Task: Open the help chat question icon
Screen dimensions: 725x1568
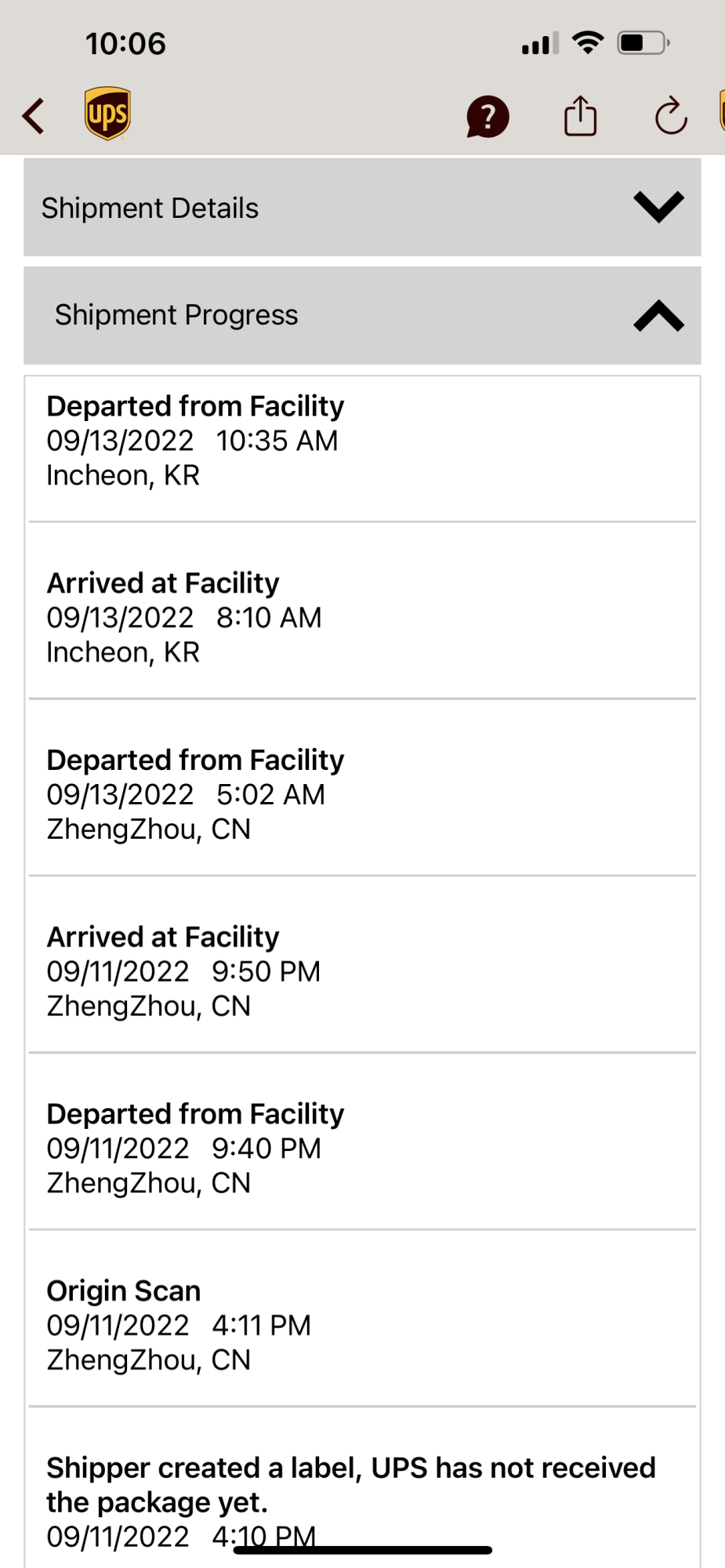Action: [x=488, y=117]
